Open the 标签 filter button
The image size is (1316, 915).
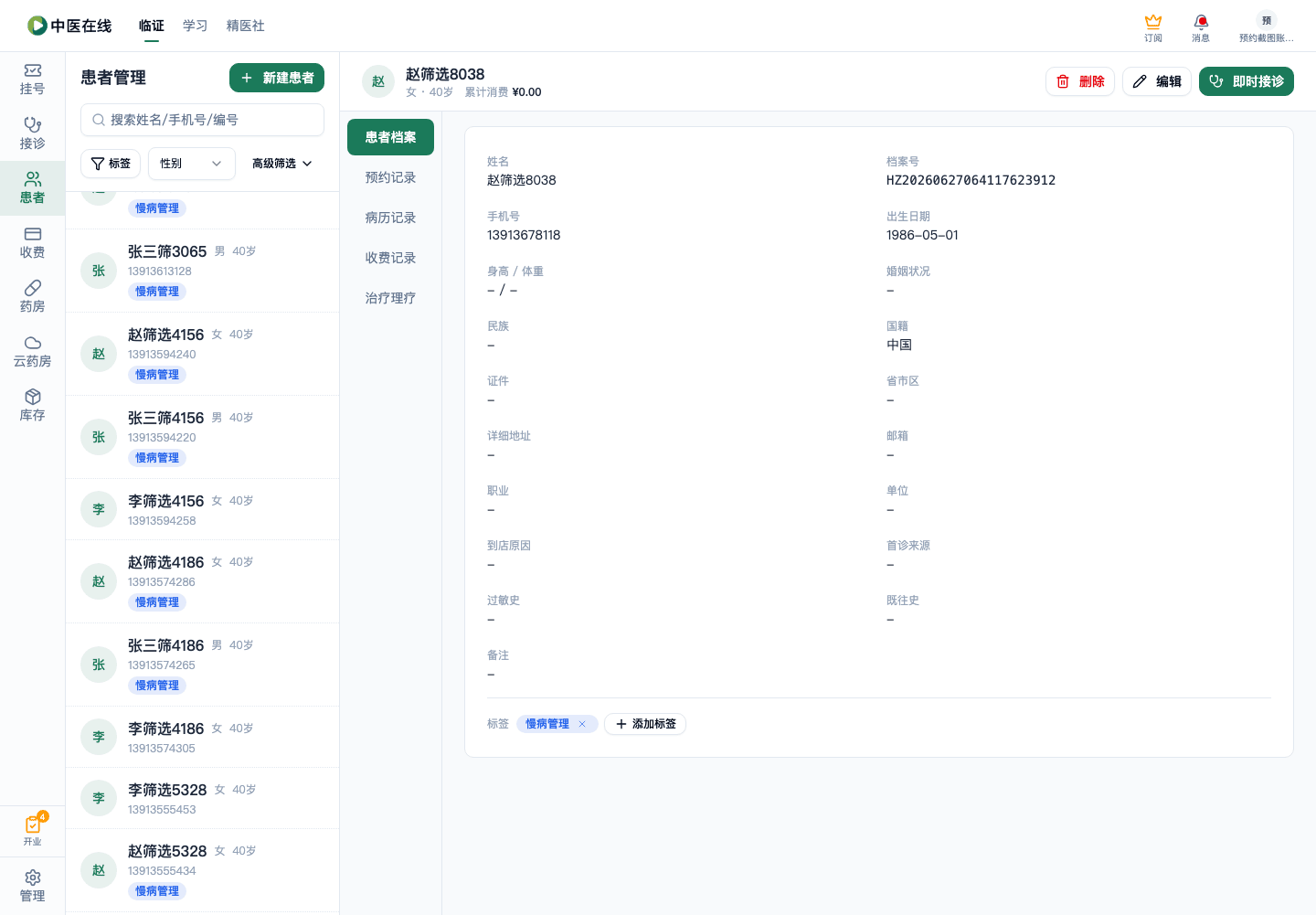pos(111,164)
